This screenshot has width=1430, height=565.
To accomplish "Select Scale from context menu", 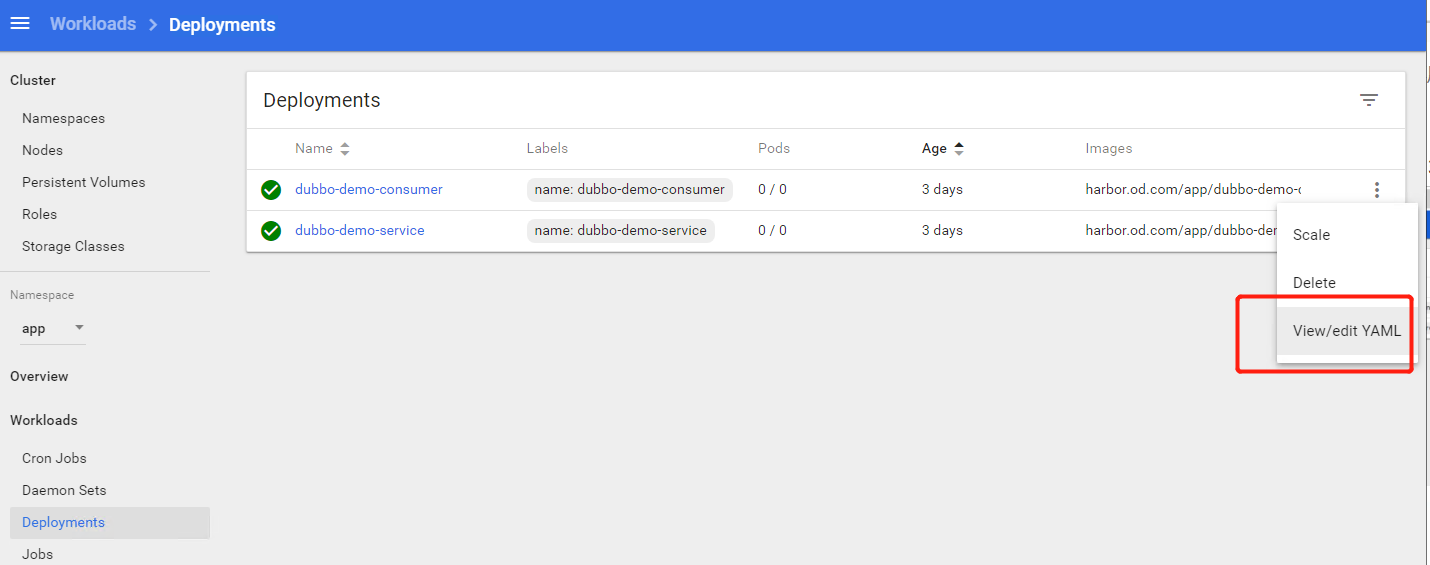I will [1347, 235].
